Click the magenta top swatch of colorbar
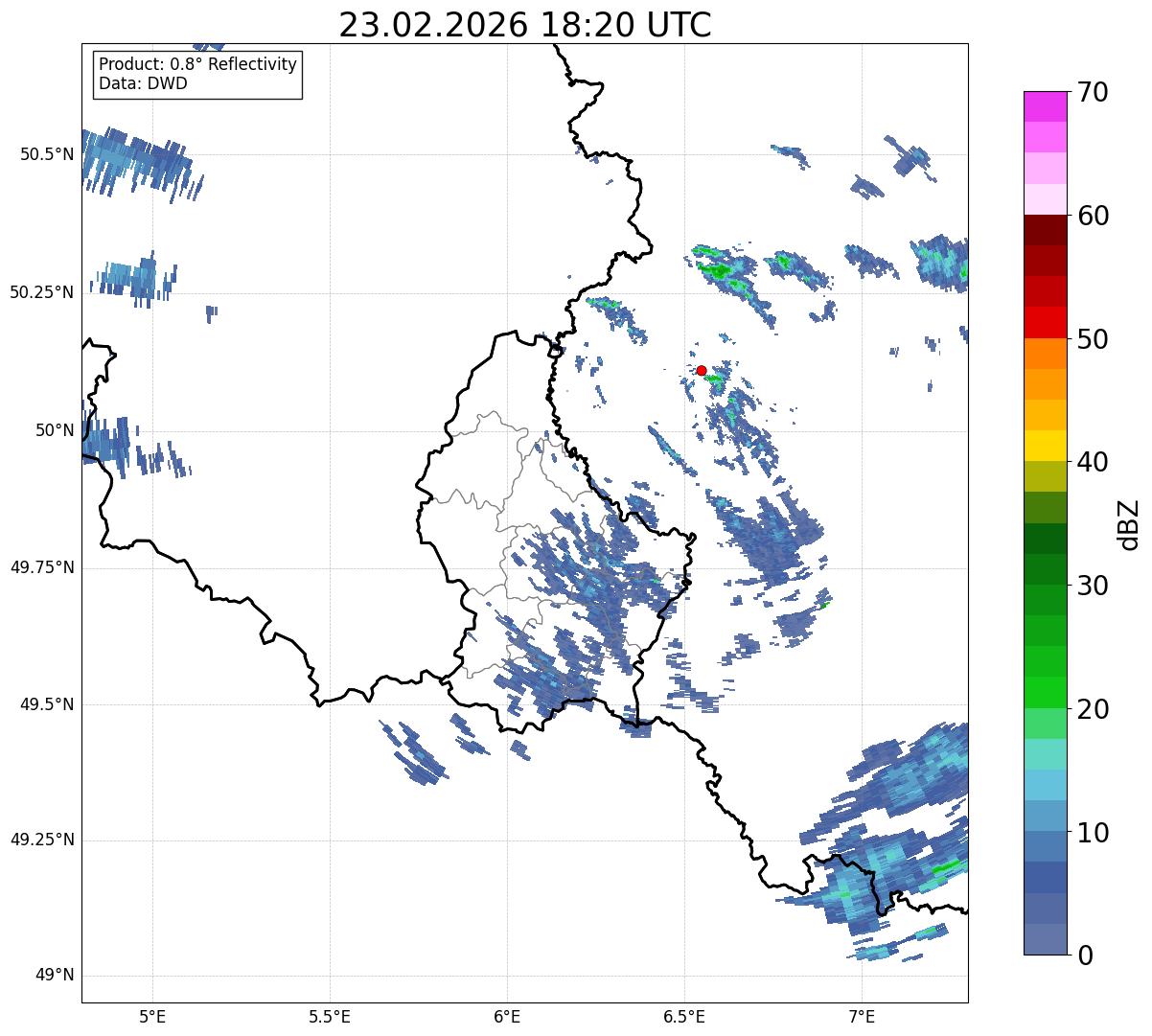 (x=1045, y=106)
